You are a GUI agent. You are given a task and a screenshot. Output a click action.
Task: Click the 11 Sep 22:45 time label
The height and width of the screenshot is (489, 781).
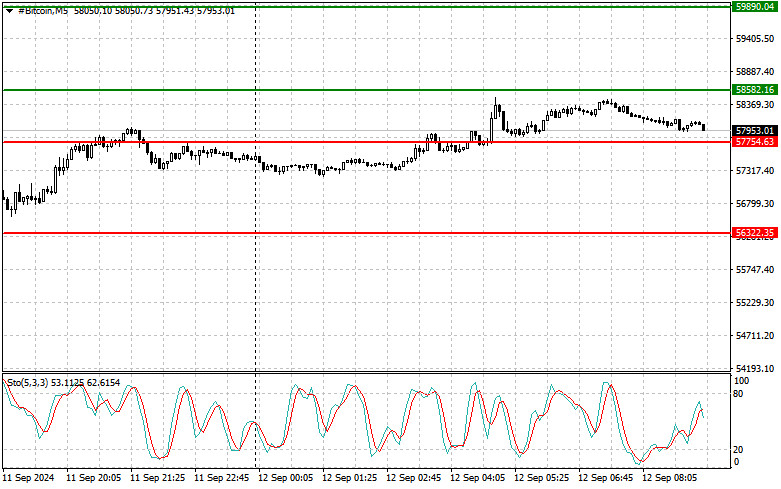tap(221, 478)
